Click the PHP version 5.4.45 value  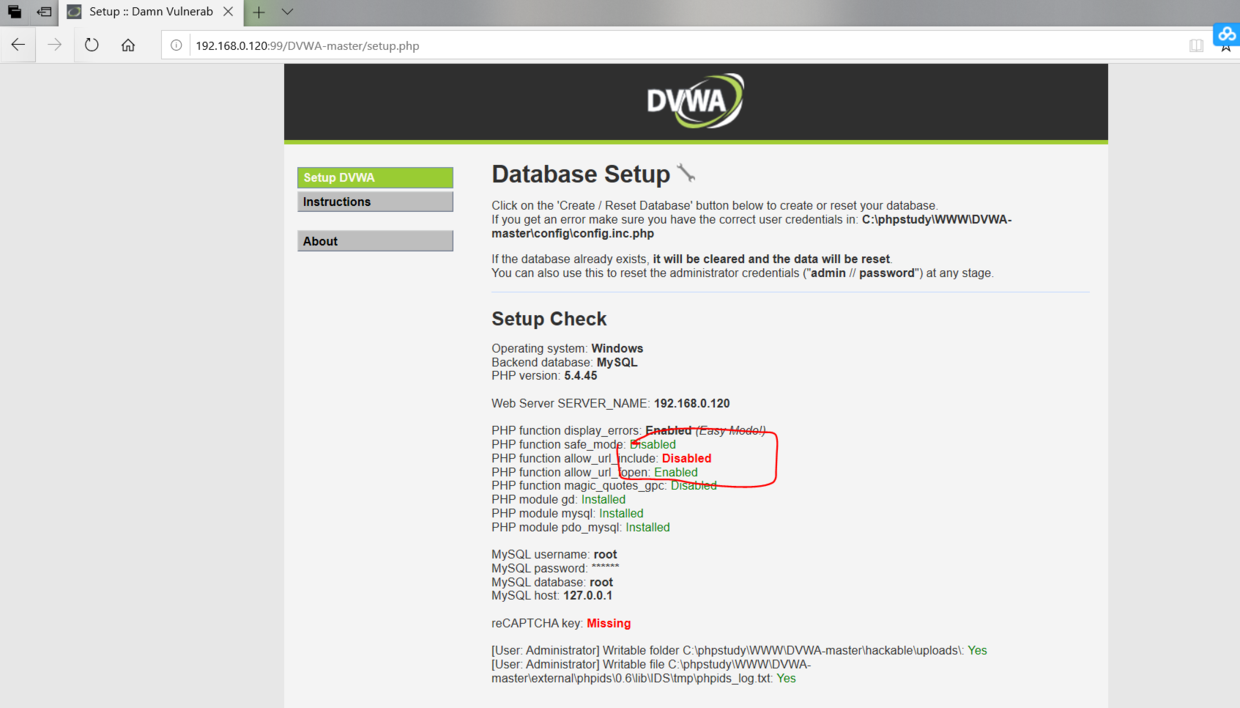pos(580,376)
